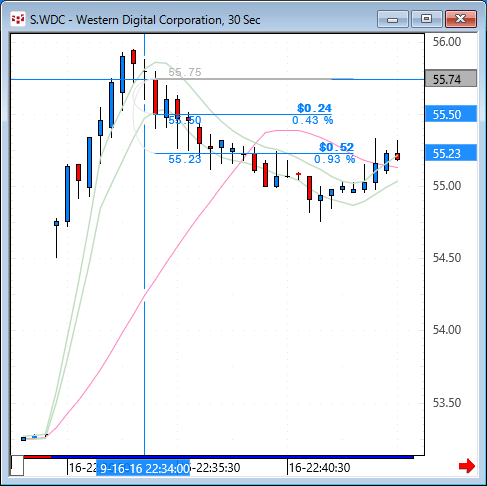Viewport: 487px width, 486px height.
Task: Click the window title S.WDC Western Digital Corporation
Action: 145,20
